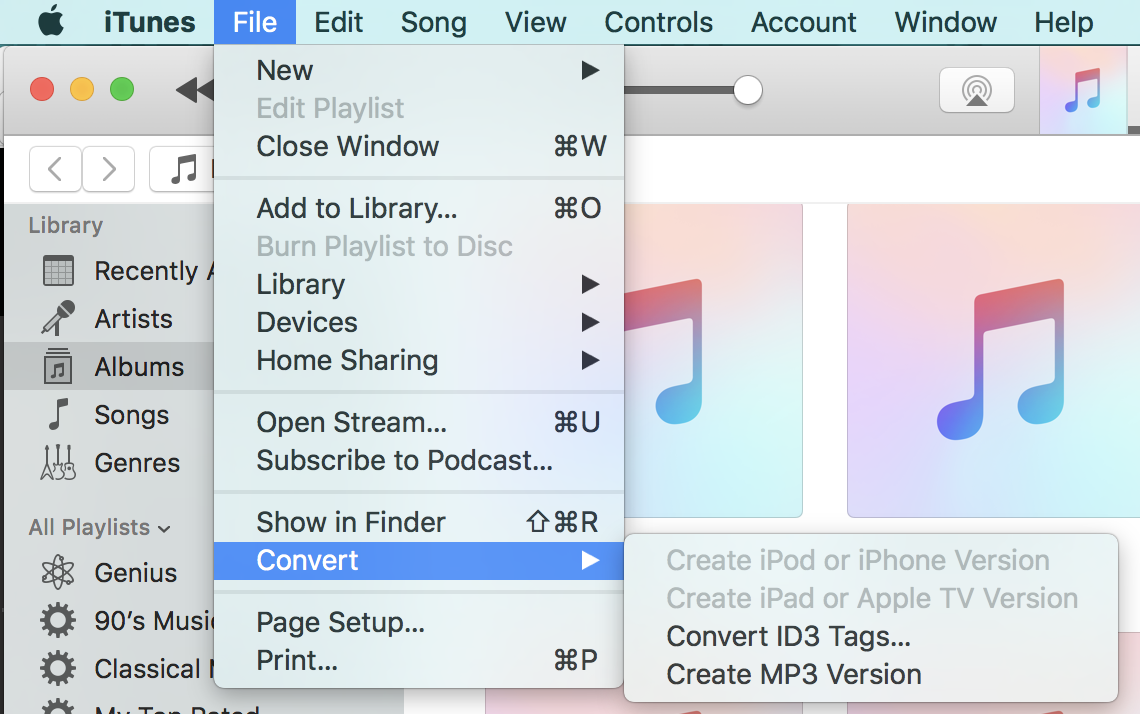This screenshot has width=1140, height=714.
Task: Choose Print… from File menu
Action: point(419,660)
